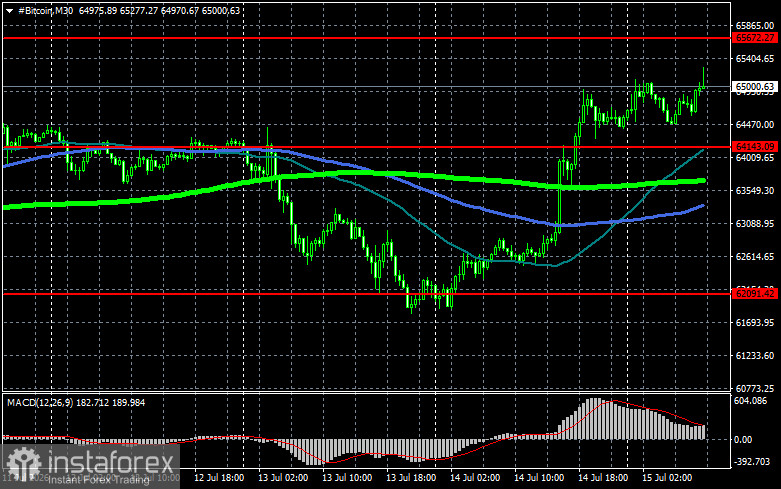Click the 65865.00 top price scale label
The image size is (781, 489).
click(755, 26)
